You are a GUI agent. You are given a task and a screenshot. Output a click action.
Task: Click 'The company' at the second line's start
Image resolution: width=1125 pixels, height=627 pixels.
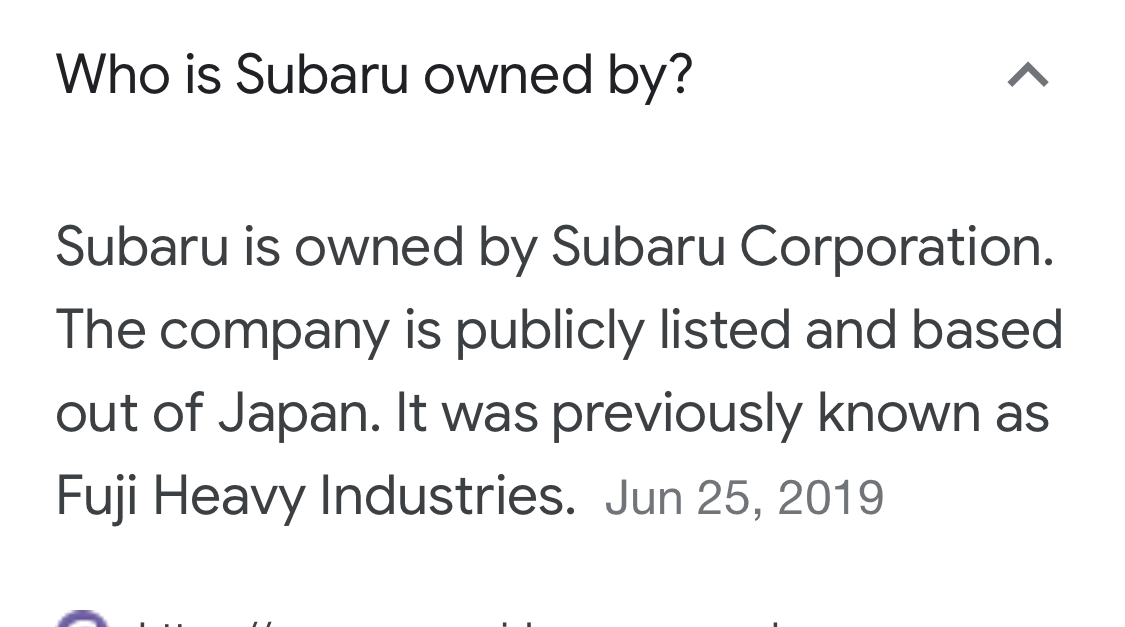click(222, 331)
